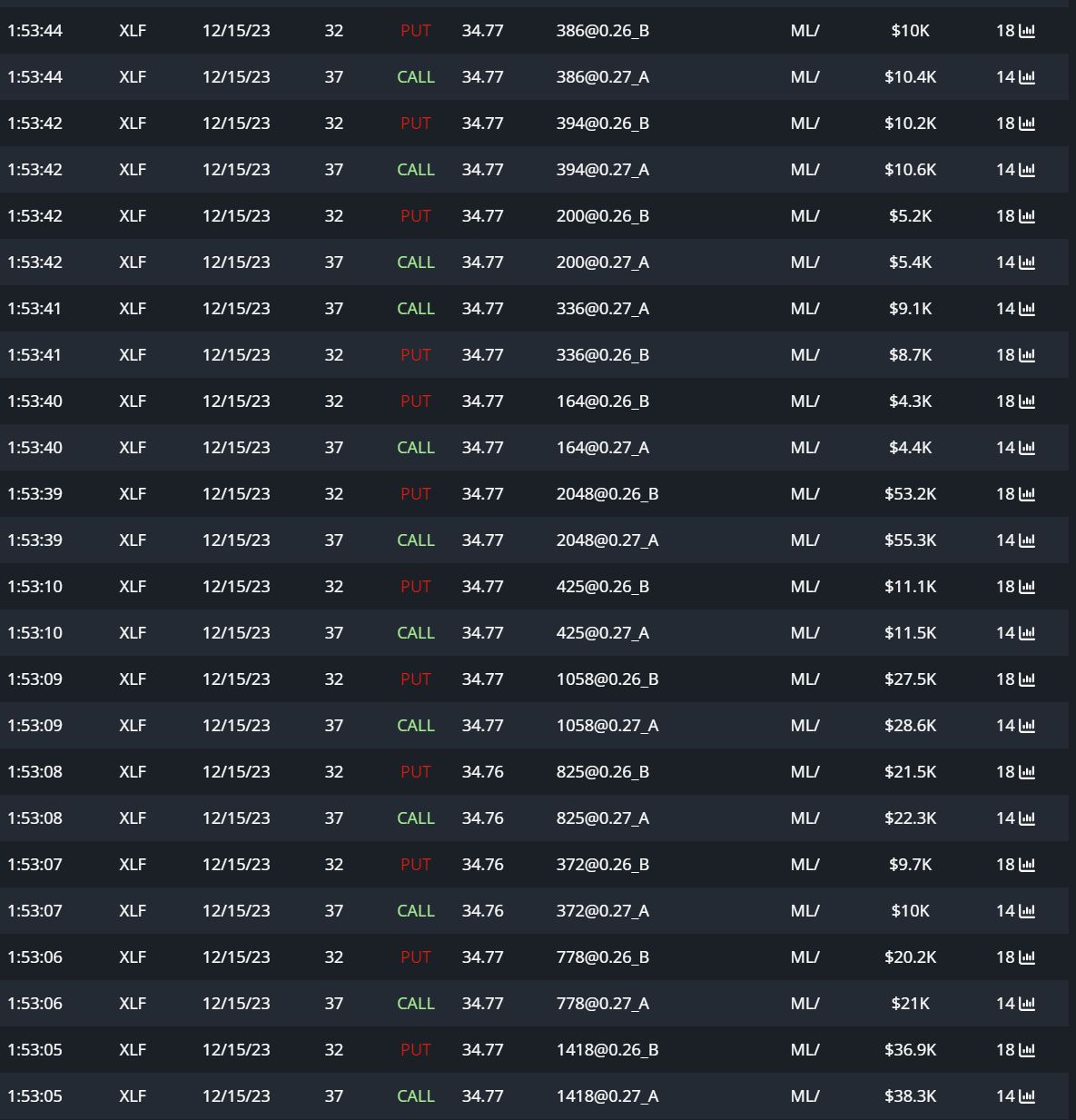Click chart icon for the 1418@0.27_A trade
Screen dimensions: 1076x1120
tap(1027, 1096)
